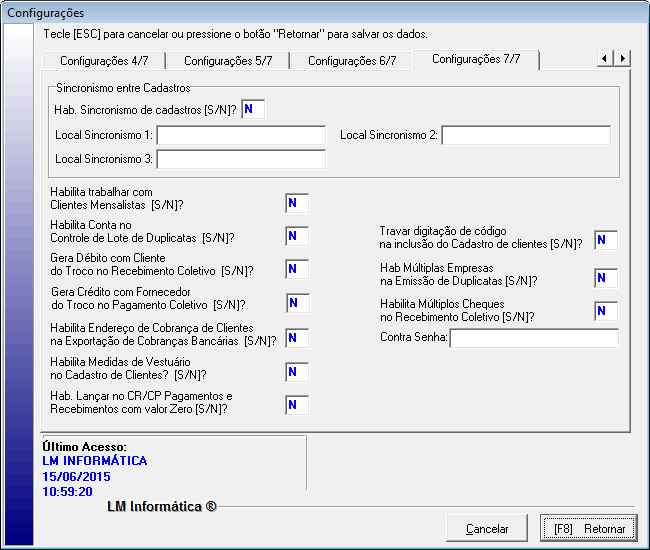Select Troco no Pagamento Coletivo S/N box
The height and width of the screenshot is (550, 650).
tap(297, 304)
